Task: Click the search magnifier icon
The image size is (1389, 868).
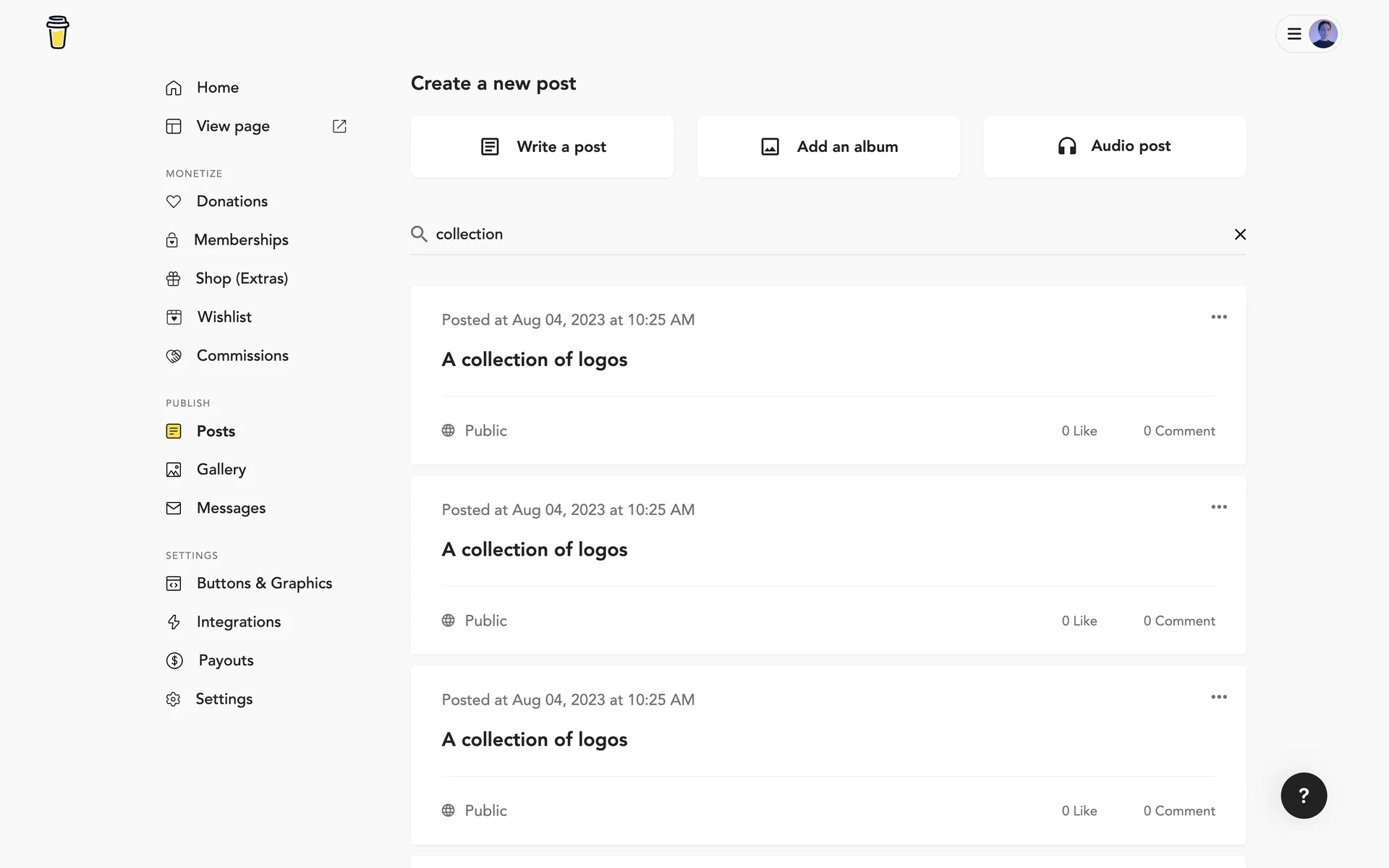Action: pyautogui.click(x=419, y=234)
